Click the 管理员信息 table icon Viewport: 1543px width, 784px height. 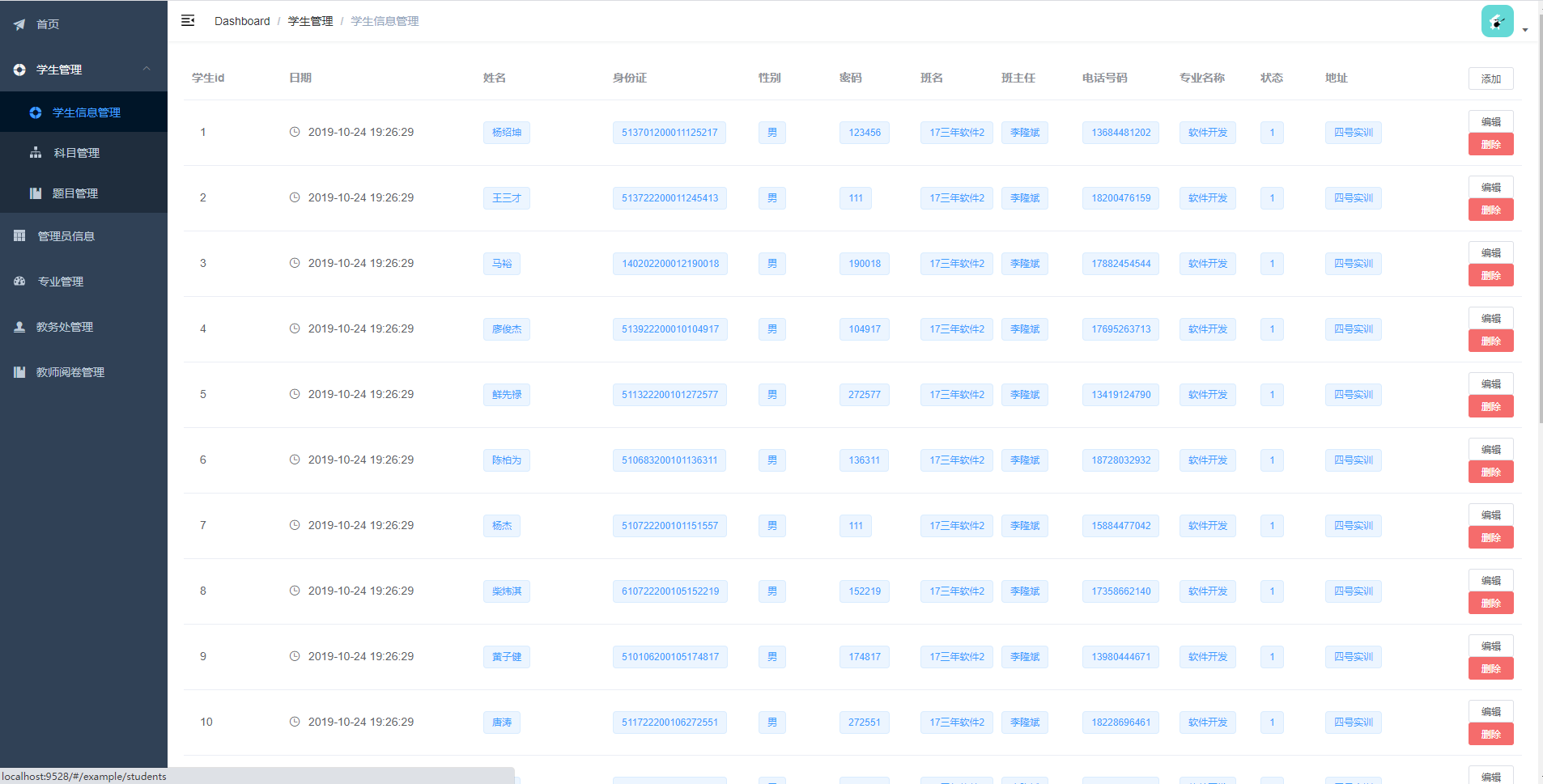pyautogui.click(x=19, y=236)
